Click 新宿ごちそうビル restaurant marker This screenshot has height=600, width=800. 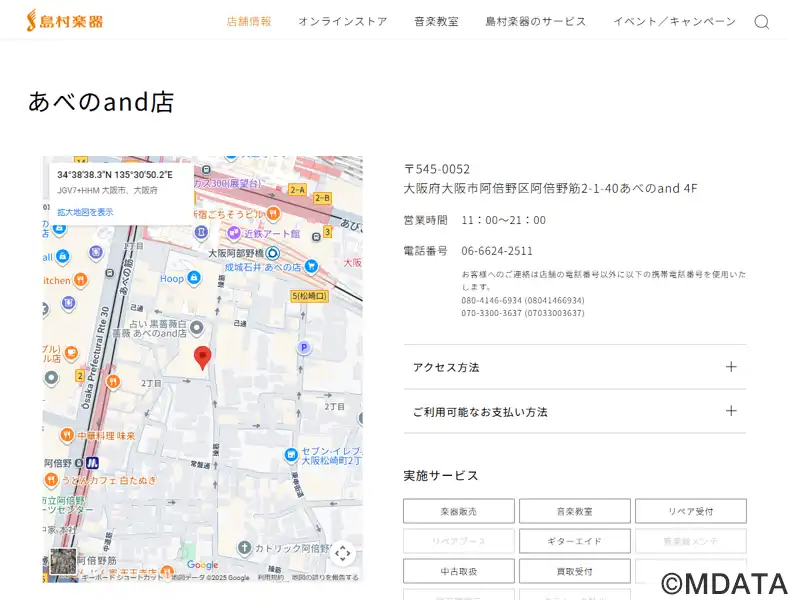tap(273, 213)
